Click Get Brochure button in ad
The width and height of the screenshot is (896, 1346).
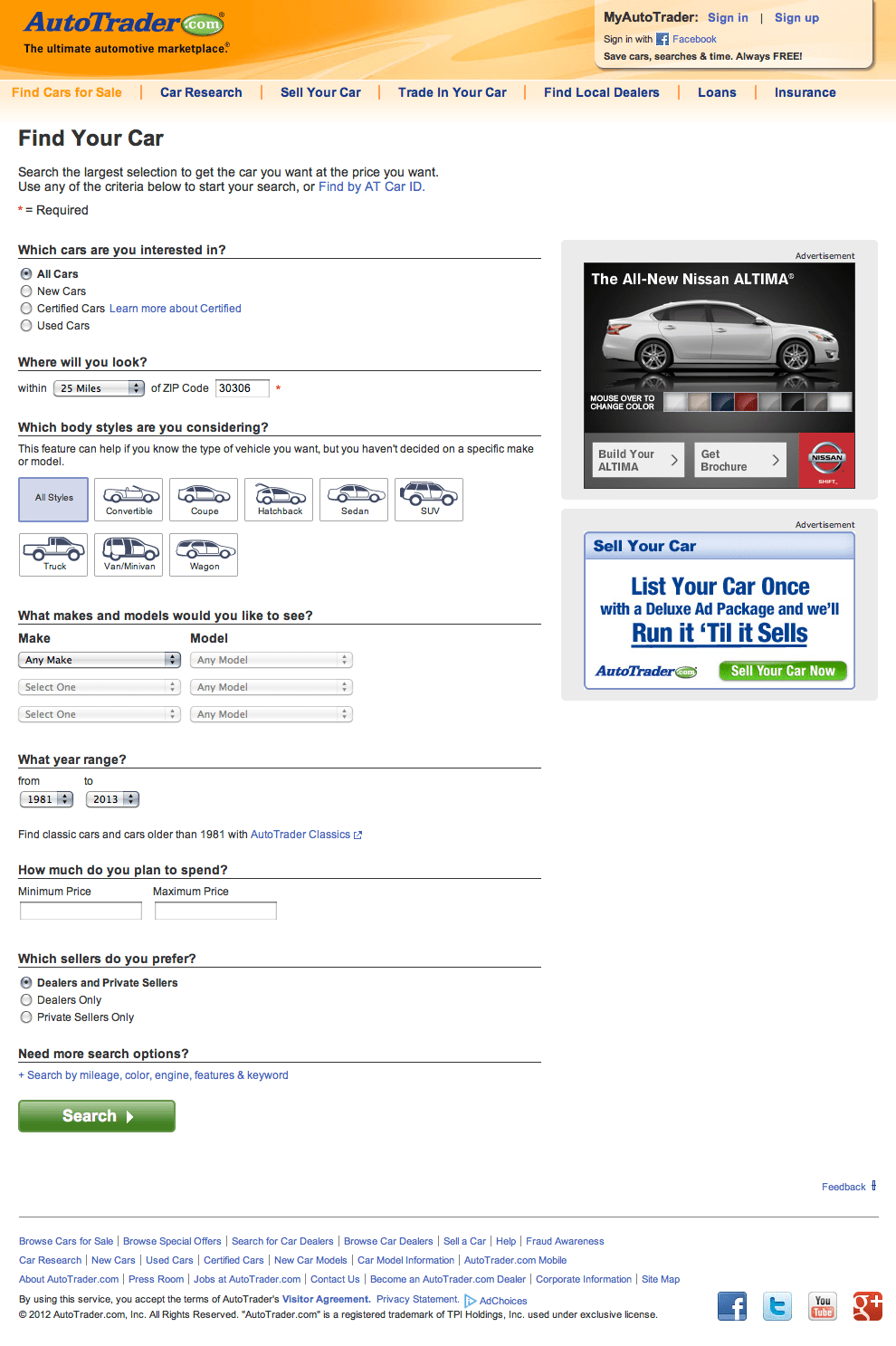(740, 460)
